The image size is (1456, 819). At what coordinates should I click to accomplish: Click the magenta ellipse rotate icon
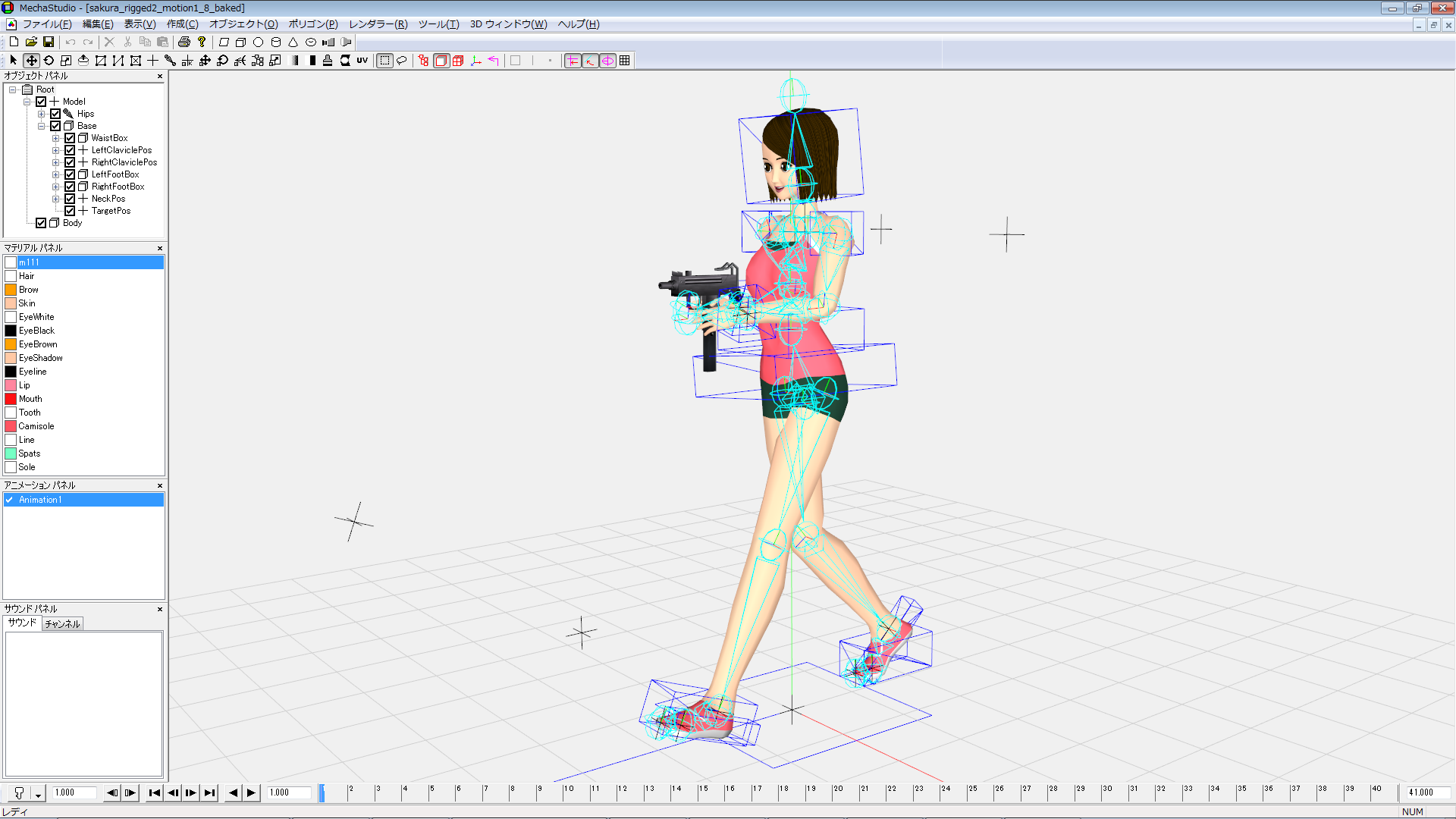coord(607,61)
